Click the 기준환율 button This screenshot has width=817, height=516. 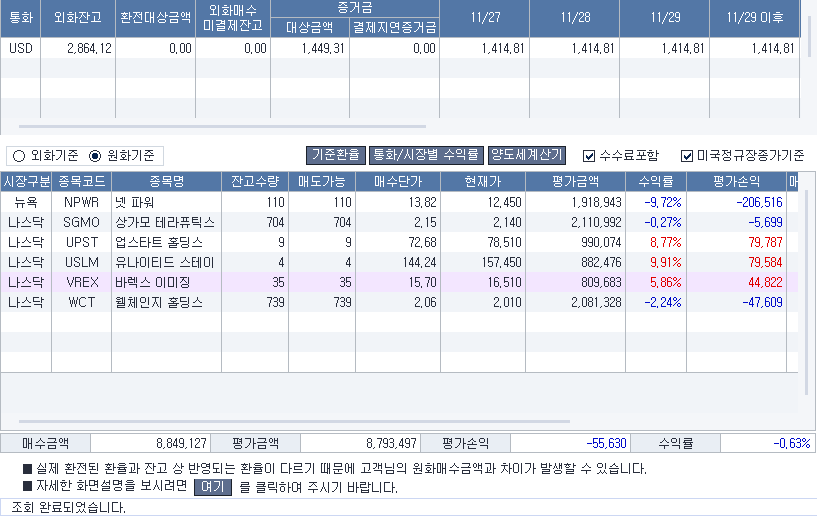click(335, 156)
